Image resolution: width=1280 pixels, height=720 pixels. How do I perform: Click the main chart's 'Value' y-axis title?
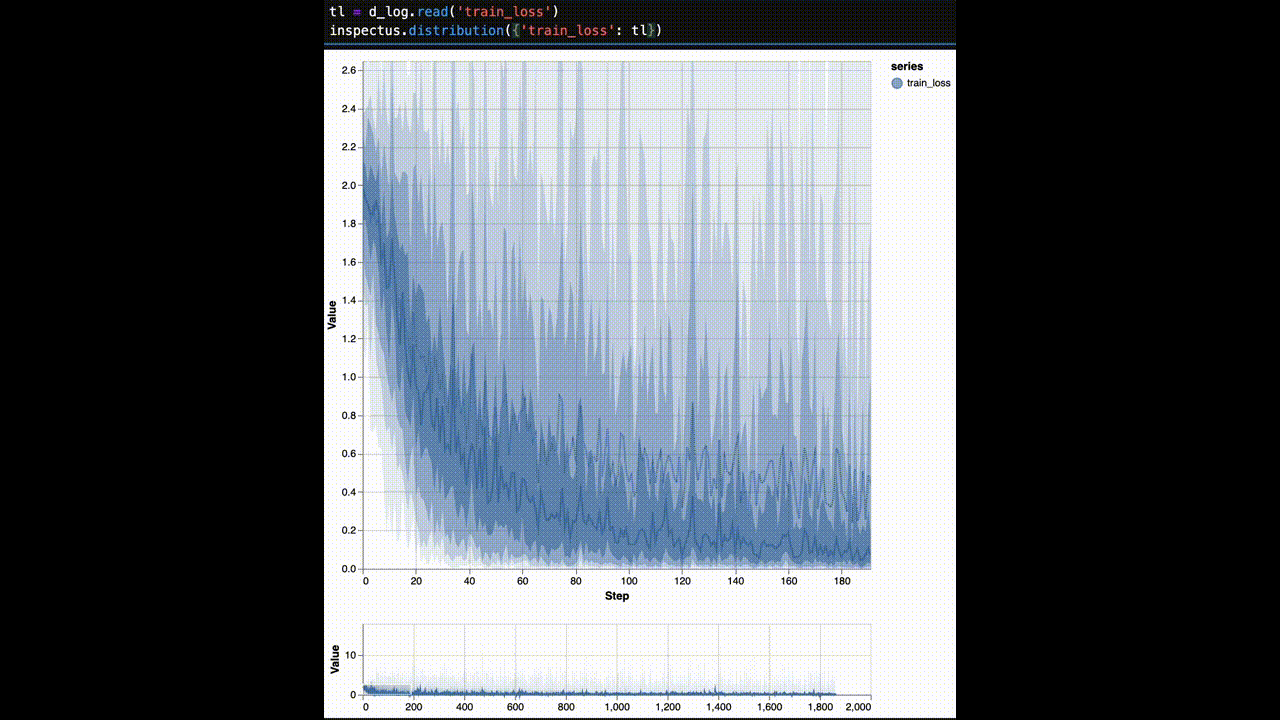tap(332, 315)
